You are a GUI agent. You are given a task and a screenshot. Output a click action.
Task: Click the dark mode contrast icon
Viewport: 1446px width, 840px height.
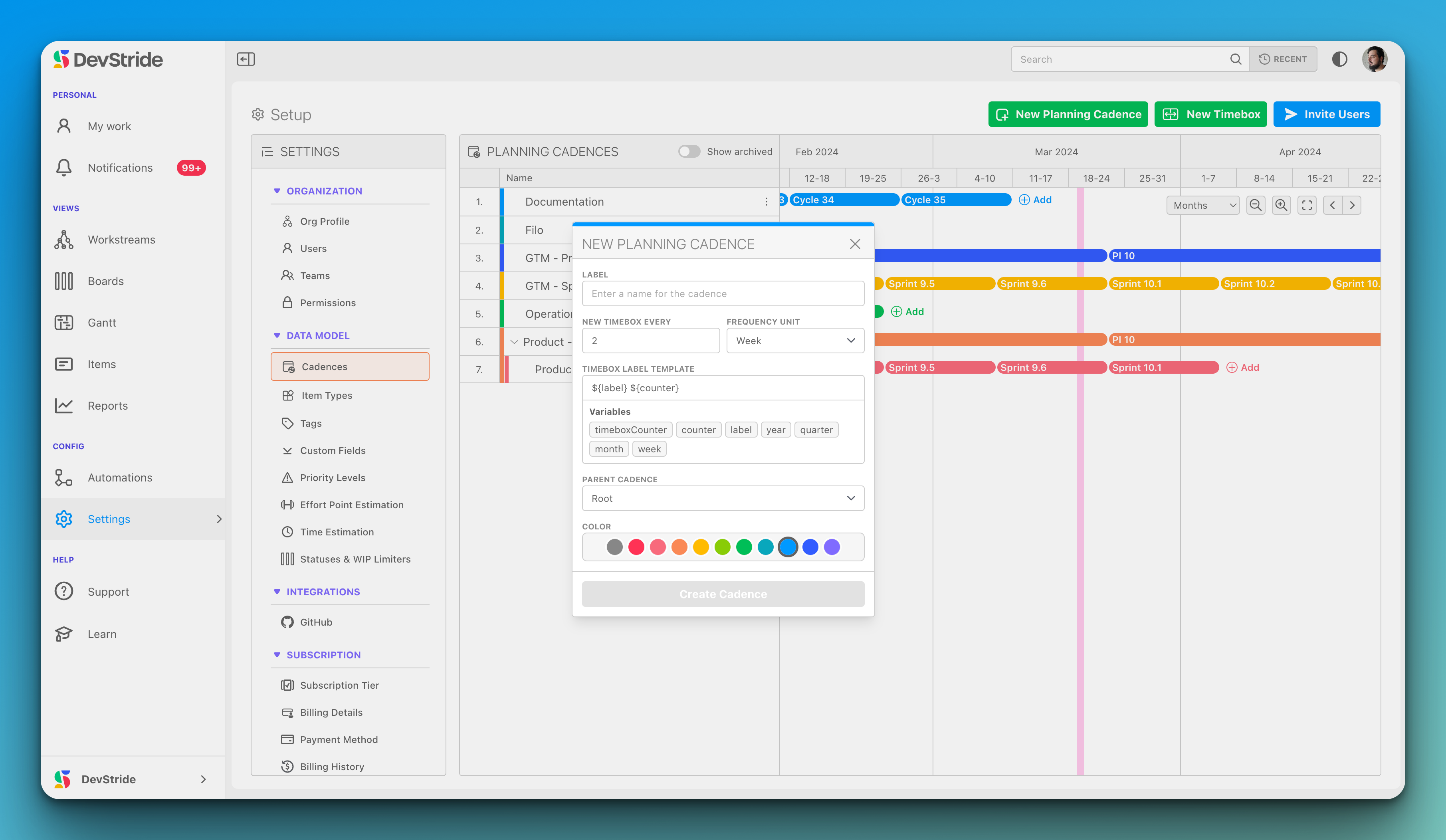pos(1339,59)
